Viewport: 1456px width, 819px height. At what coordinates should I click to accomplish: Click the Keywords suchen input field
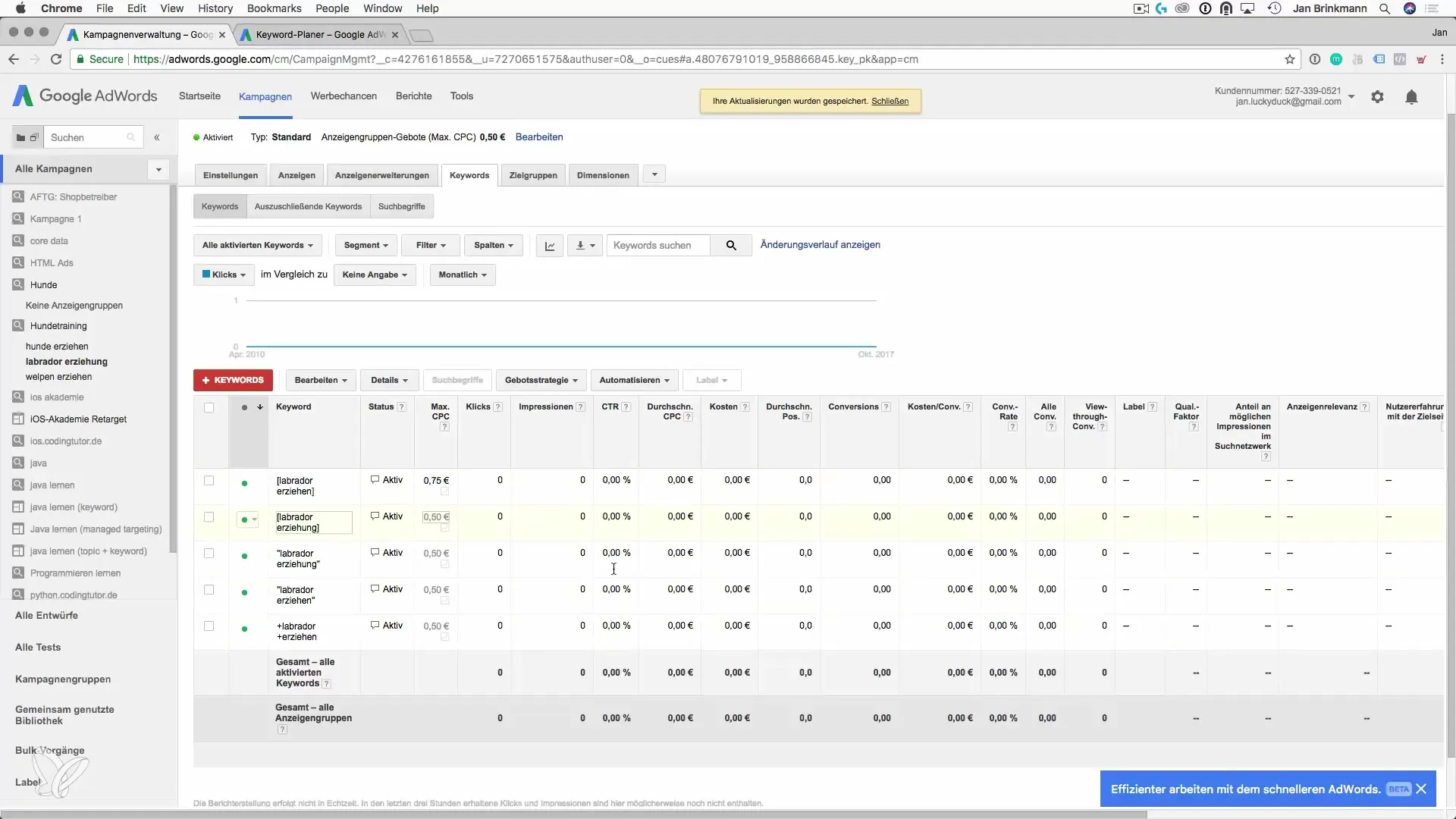point(658,246)
